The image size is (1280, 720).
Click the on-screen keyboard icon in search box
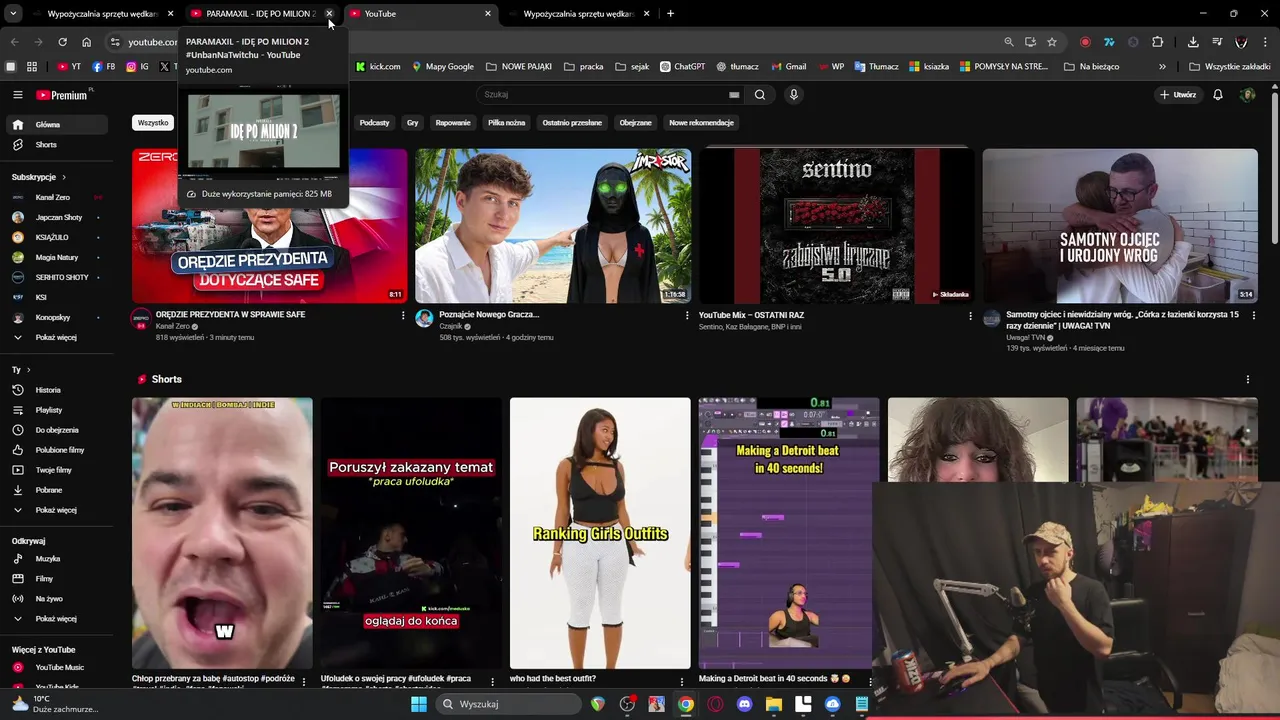(x=734, y=95)
